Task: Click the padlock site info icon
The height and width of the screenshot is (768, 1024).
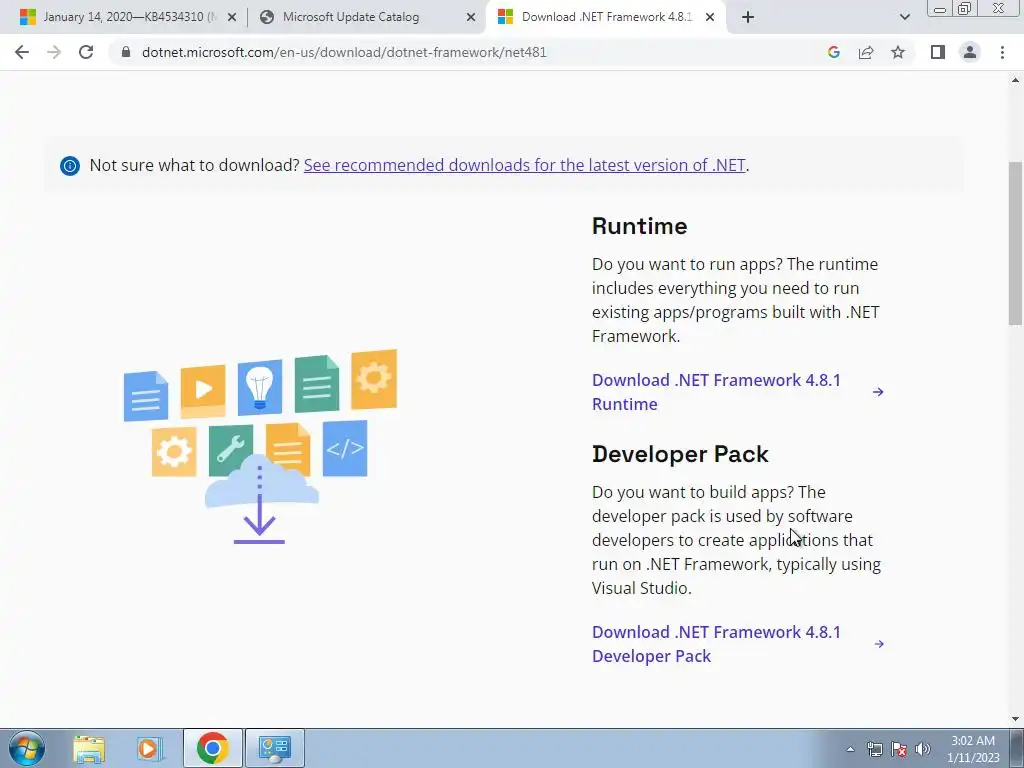Action: click(x=126, y=52)
